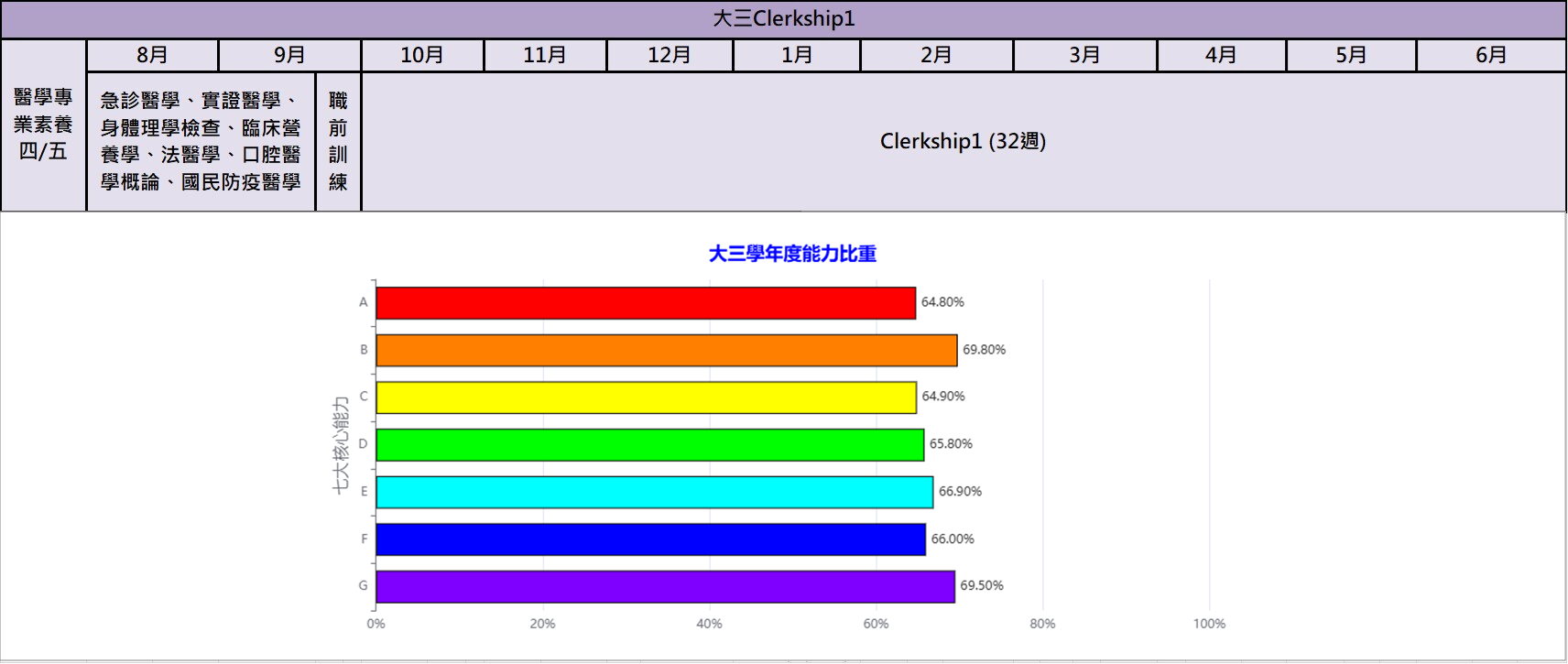
Task: Select the 2月 month column header
Action: 936,55
